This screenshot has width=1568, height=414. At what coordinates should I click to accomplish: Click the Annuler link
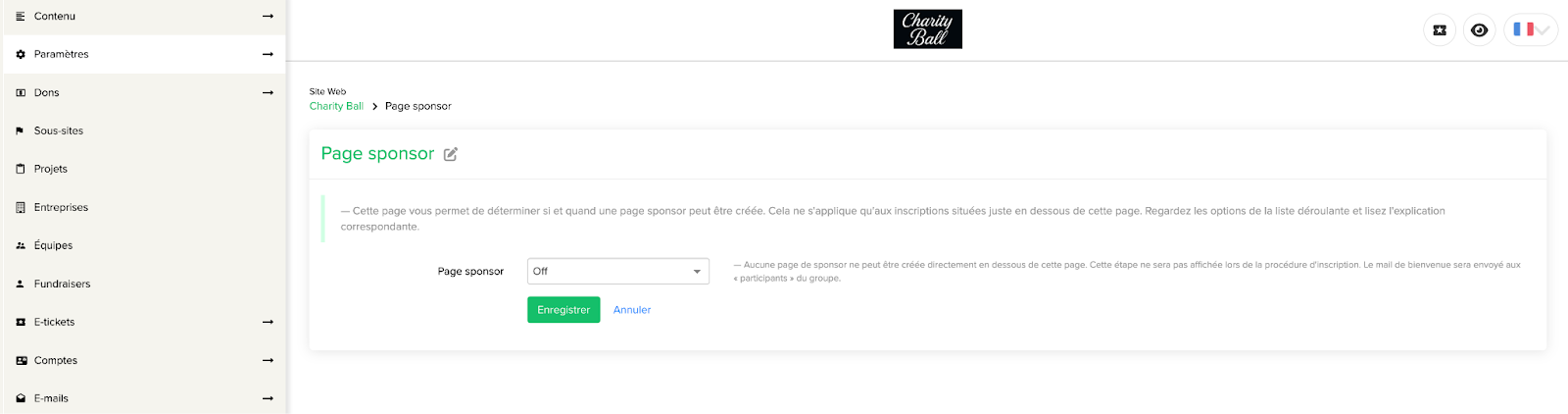[632, 310]
